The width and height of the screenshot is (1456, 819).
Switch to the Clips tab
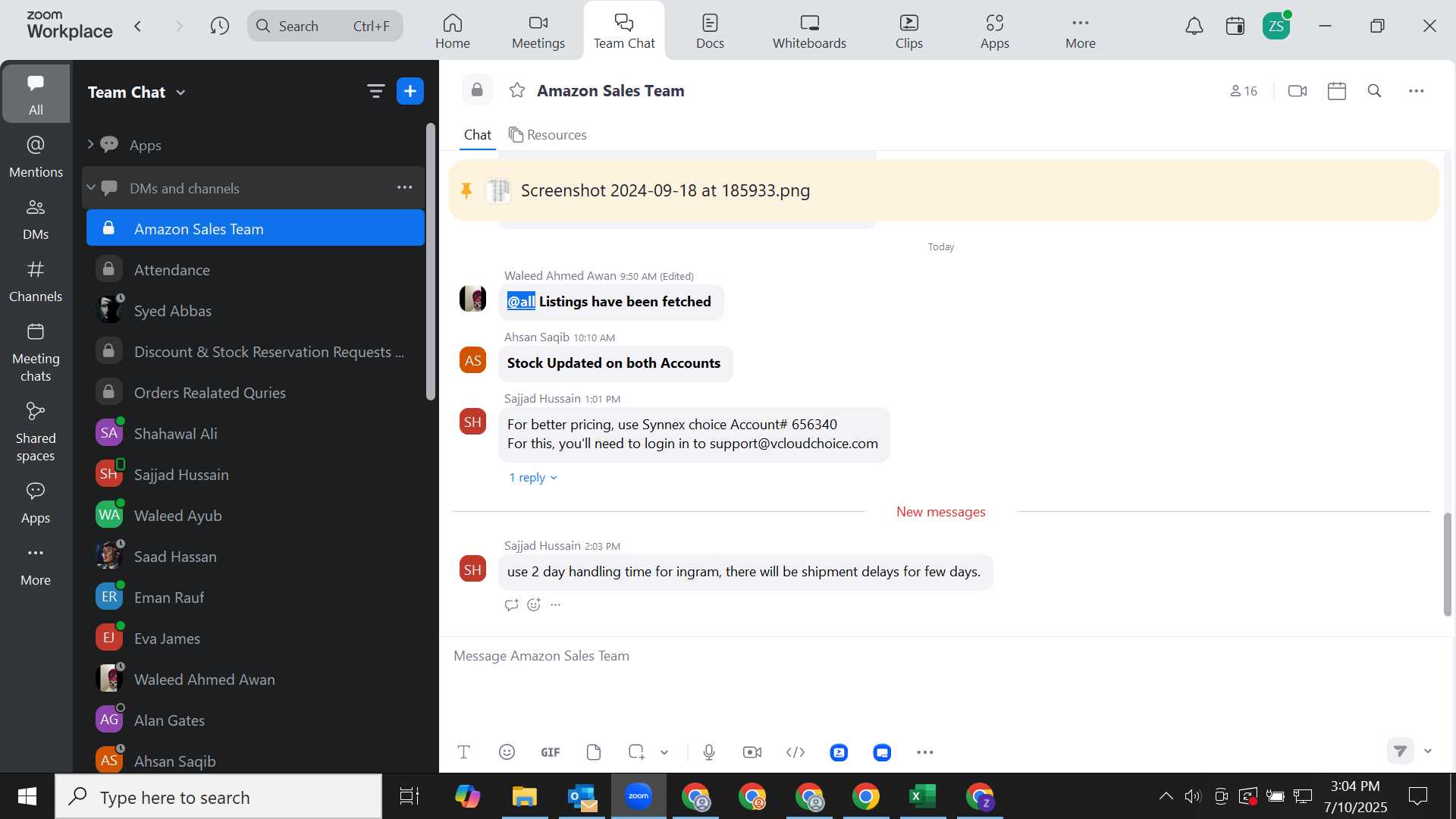pos(908,31)
